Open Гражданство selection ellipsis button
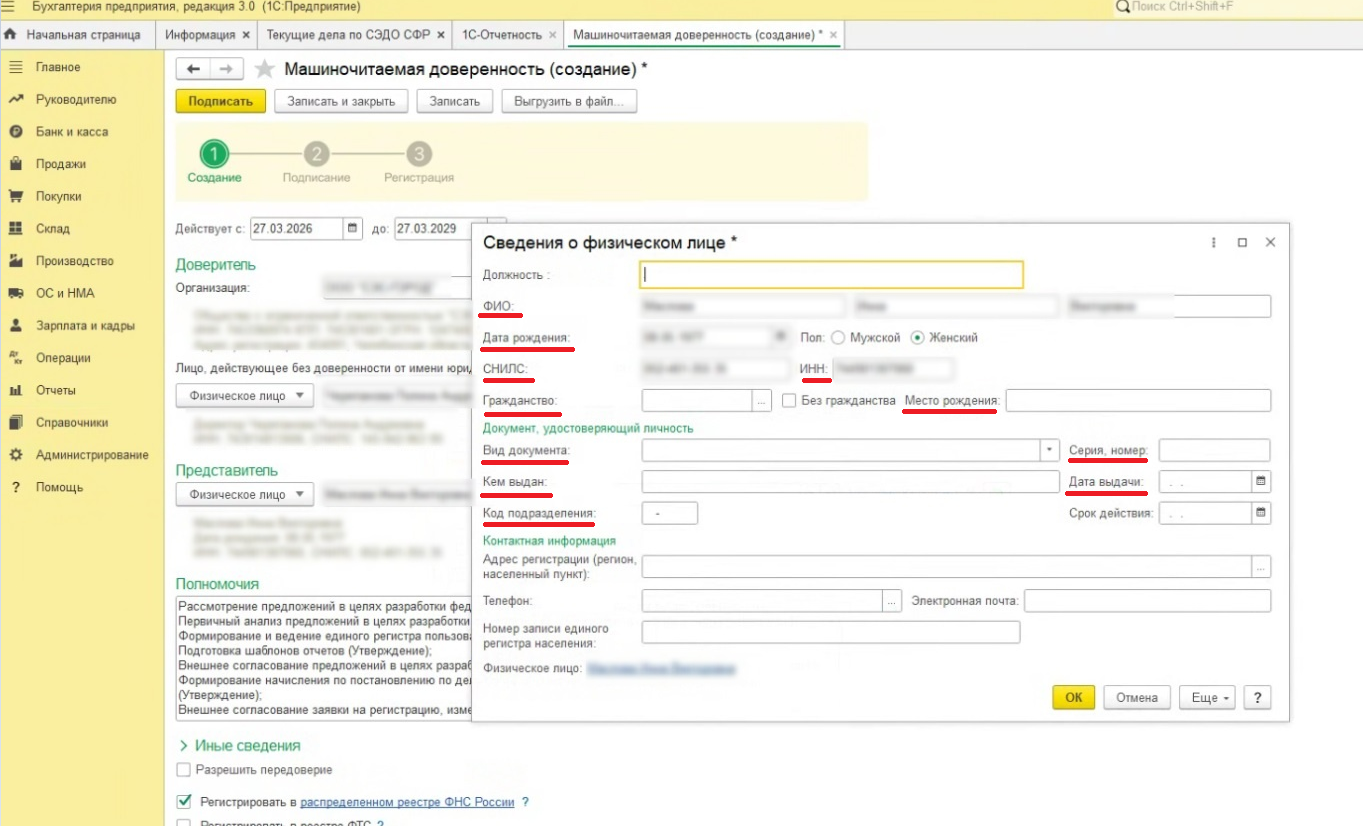The height and width of the screenshot is (826, 1363). tap(762, 401)
